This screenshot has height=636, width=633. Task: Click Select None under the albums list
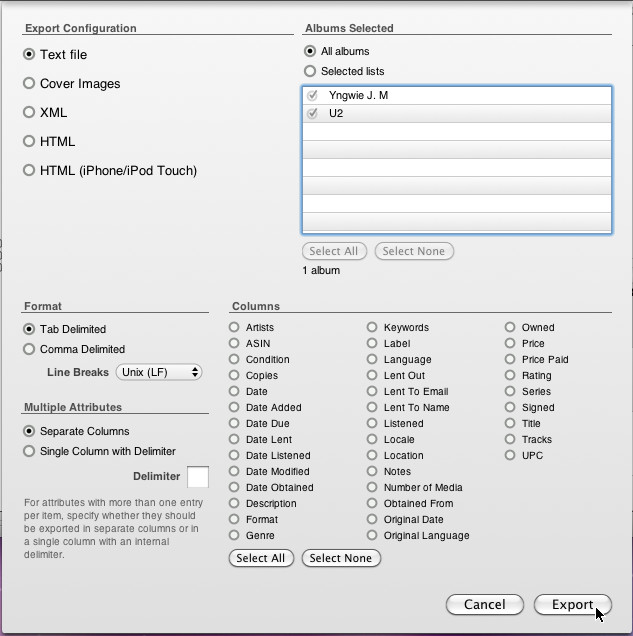pyautogui.click(x=414, y=251)
